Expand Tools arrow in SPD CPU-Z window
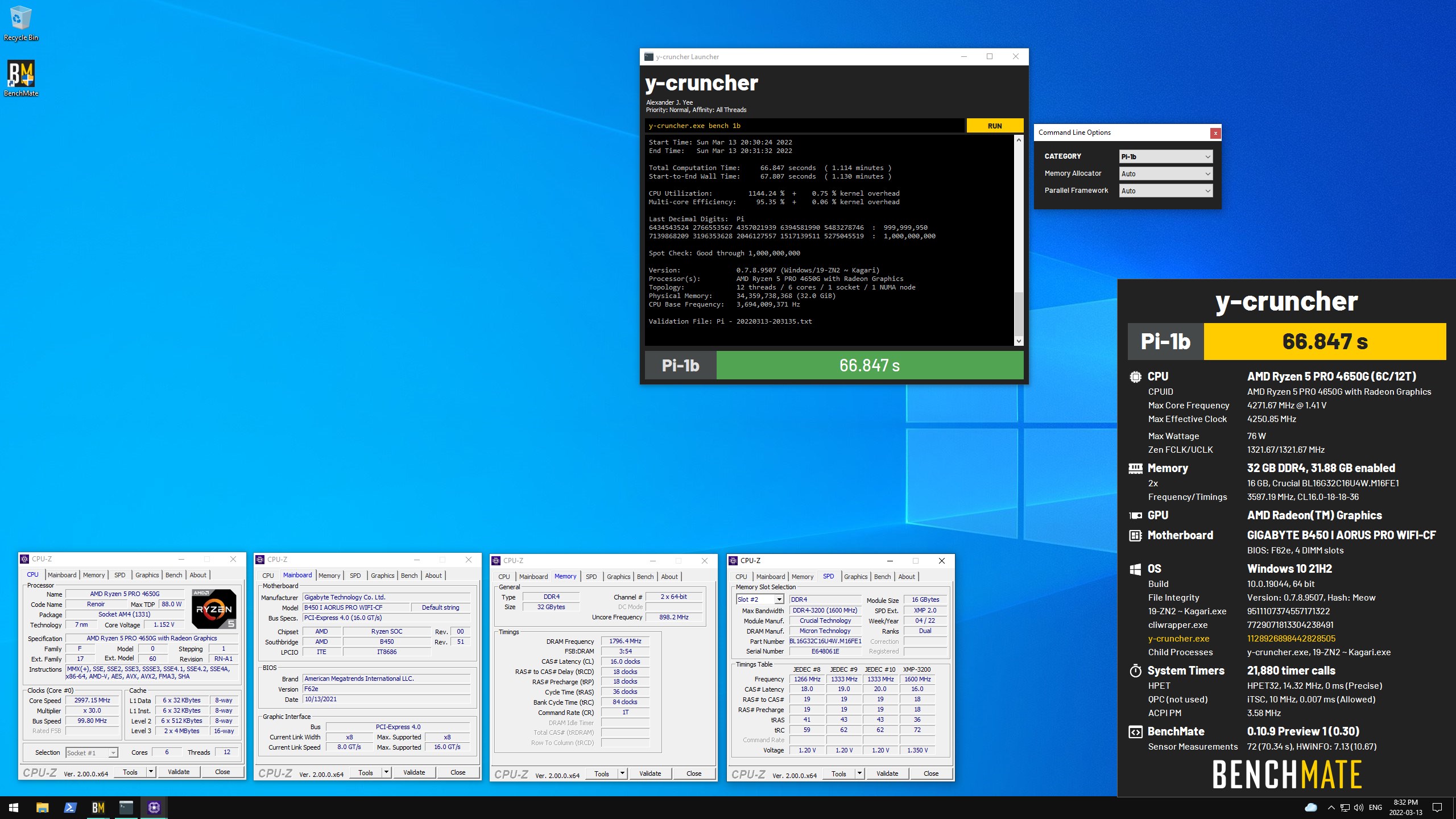The height and width of the screenshot is (819, 1456). tap(860, 773)
